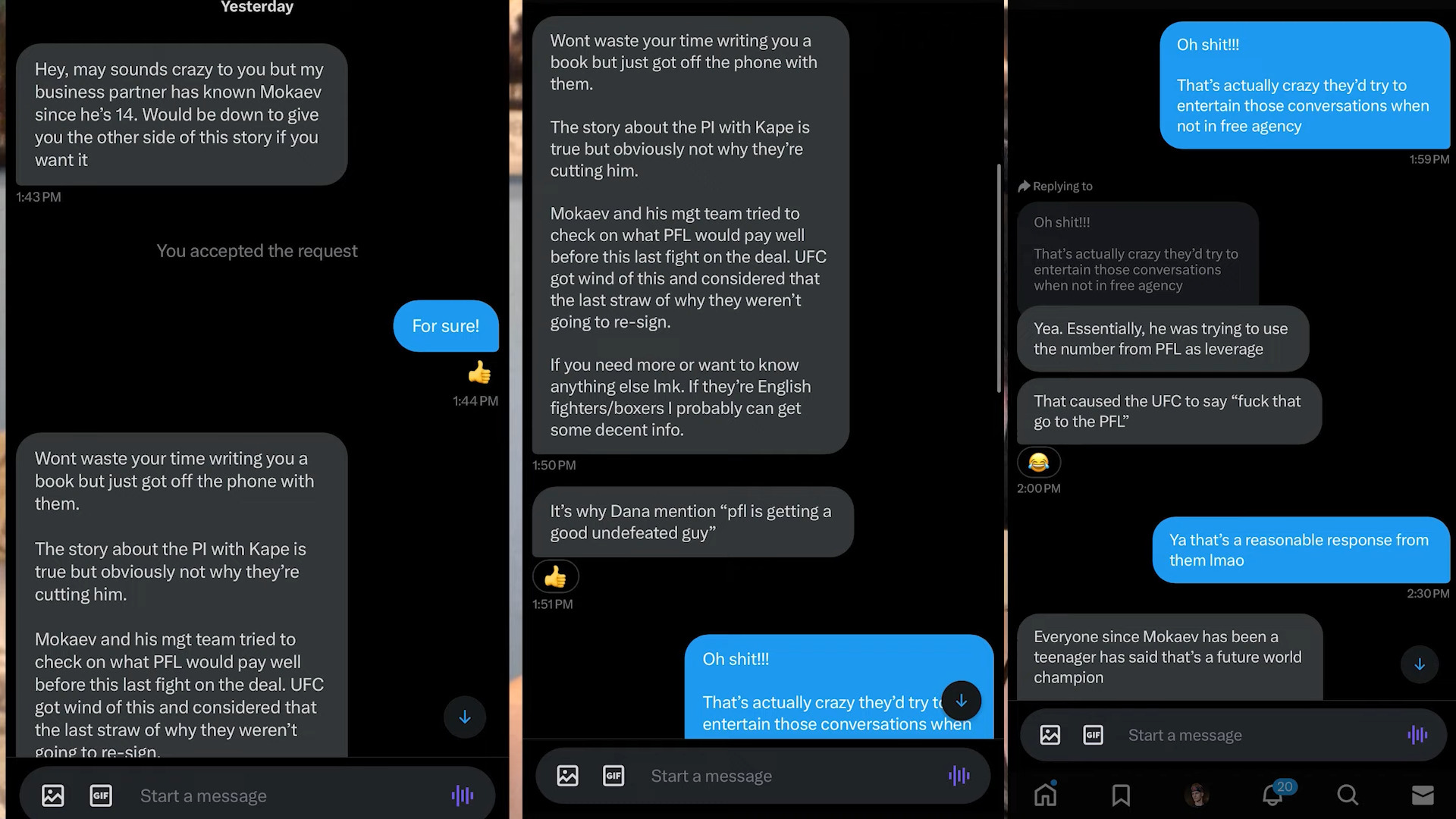Open Search tab in bottom navigation
Screen dimensions: 1456x819
coord(1348,795)
